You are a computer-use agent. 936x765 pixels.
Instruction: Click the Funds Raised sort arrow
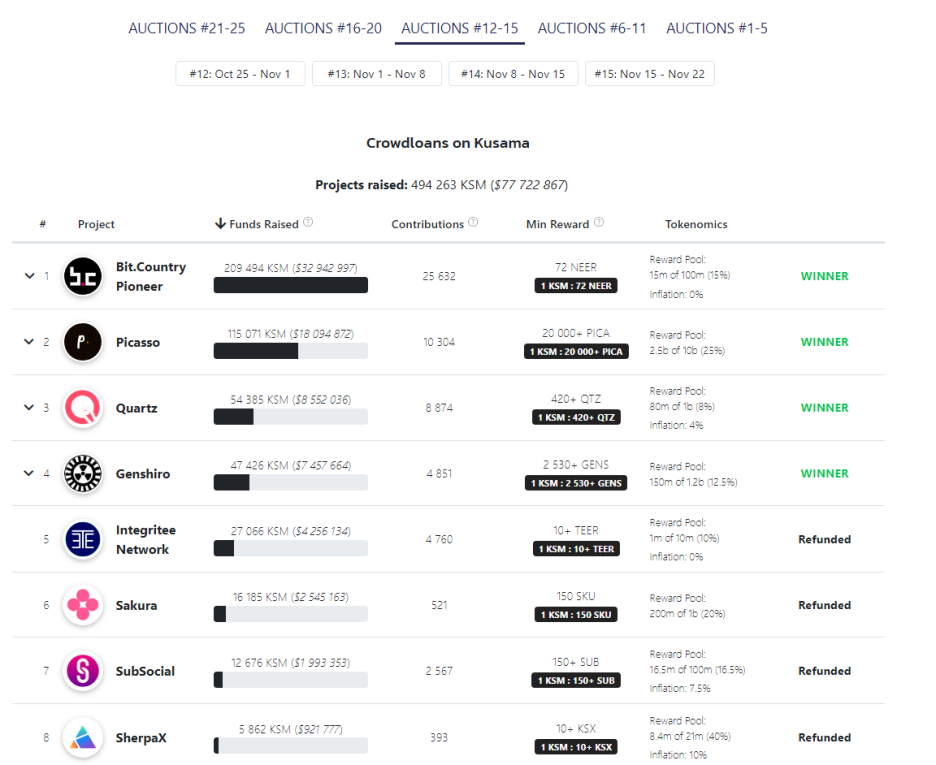tap(220, 224)
